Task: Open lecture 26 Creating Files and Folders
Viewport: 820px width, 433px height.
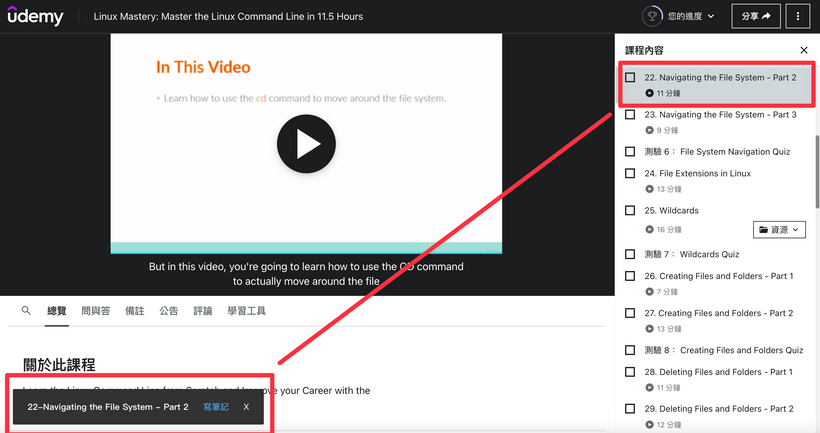Action: tap(725, 276)
